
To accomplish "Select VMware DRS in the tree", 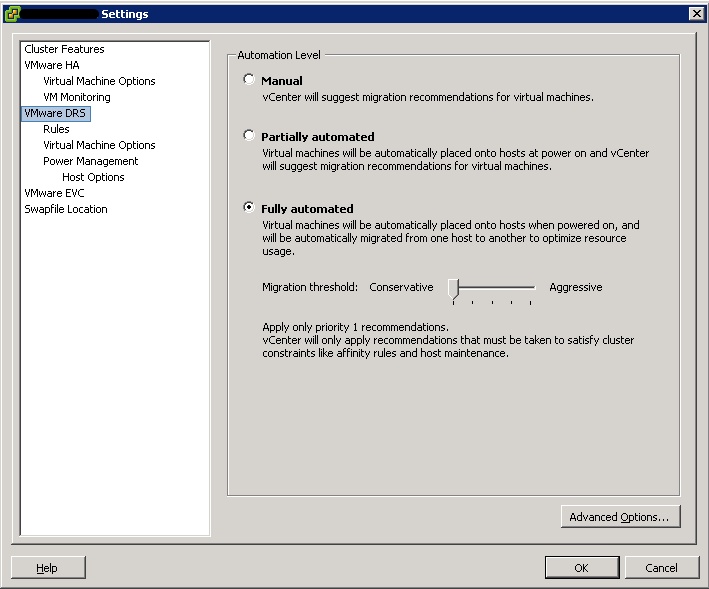I will (56, 113).
